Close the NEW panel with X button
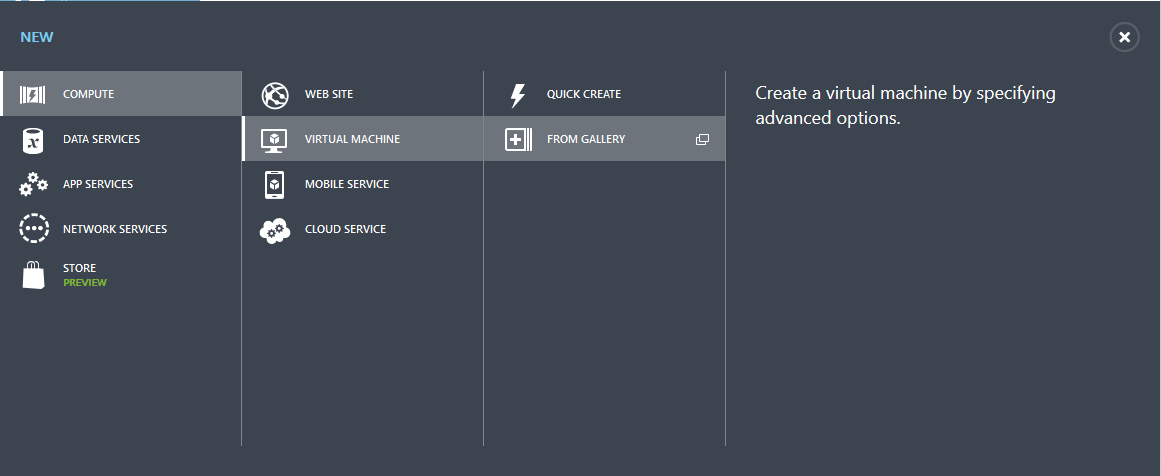 click(1124, 37)
